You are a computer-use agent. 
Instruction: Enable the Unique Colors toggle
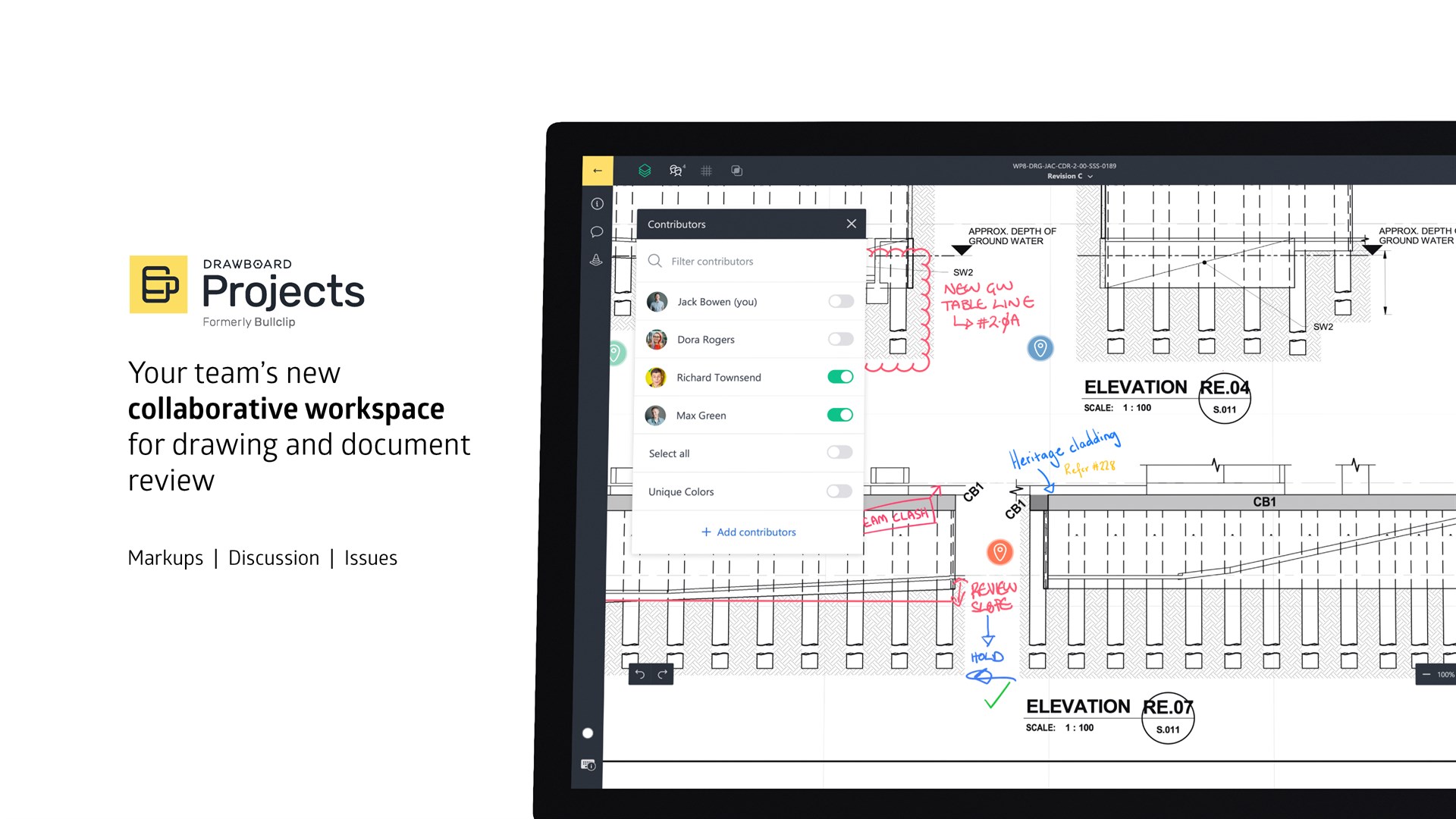839,491
